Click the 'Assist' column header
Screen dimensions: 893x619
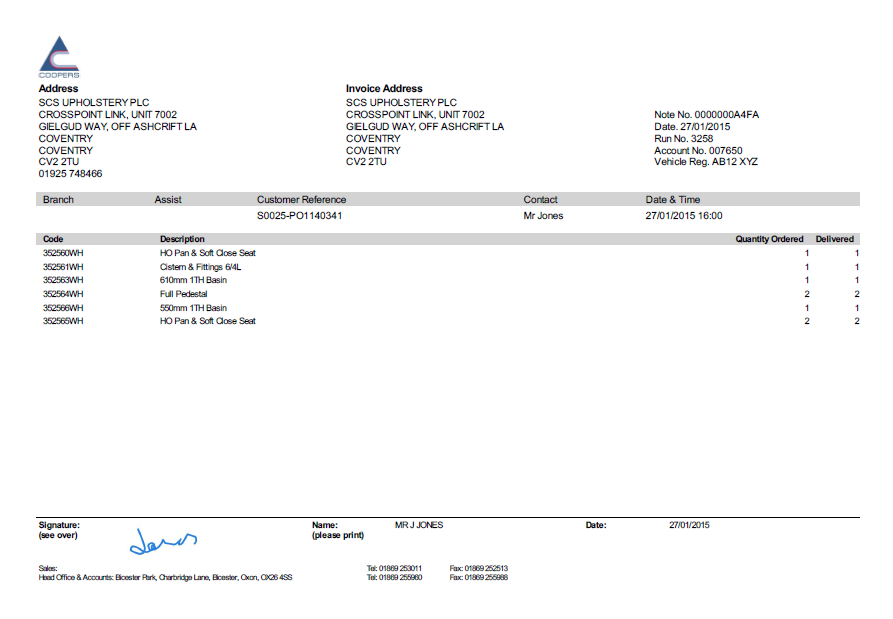[x=168, y=199]
